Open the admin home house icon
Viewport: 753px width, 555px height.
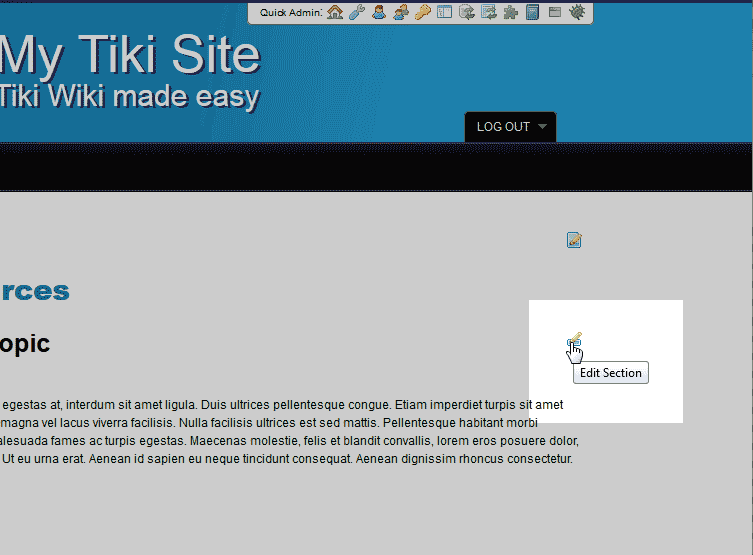(335, 12)
